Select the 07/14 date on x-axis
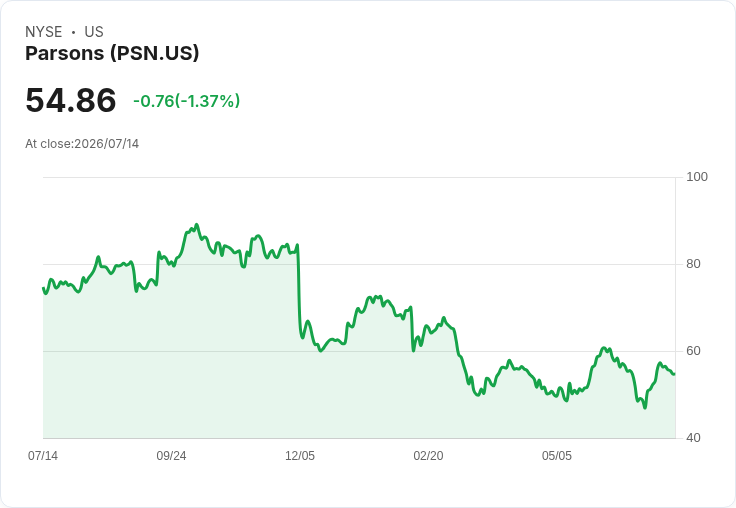The width and height of the screenshot is (736, 508). click(43, 456)
